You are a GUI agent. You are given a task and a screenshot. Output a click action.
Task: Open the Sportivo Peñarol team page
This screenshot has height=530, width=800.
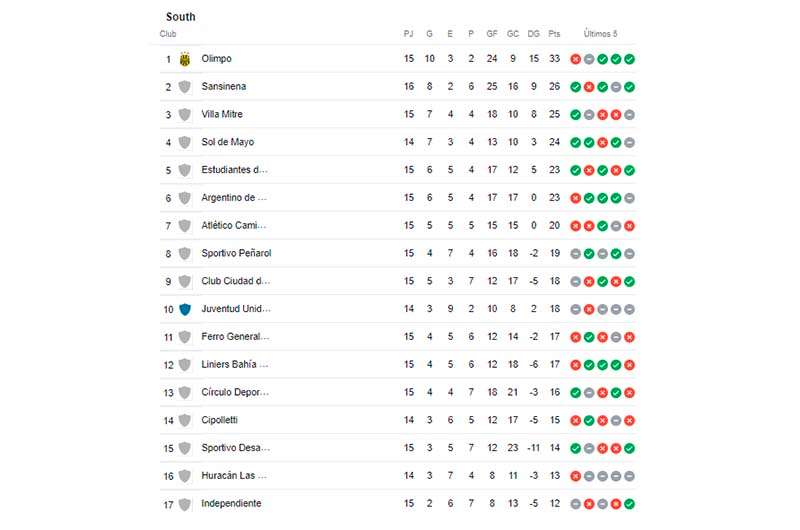pyautogui.click(x=236, y=253)
